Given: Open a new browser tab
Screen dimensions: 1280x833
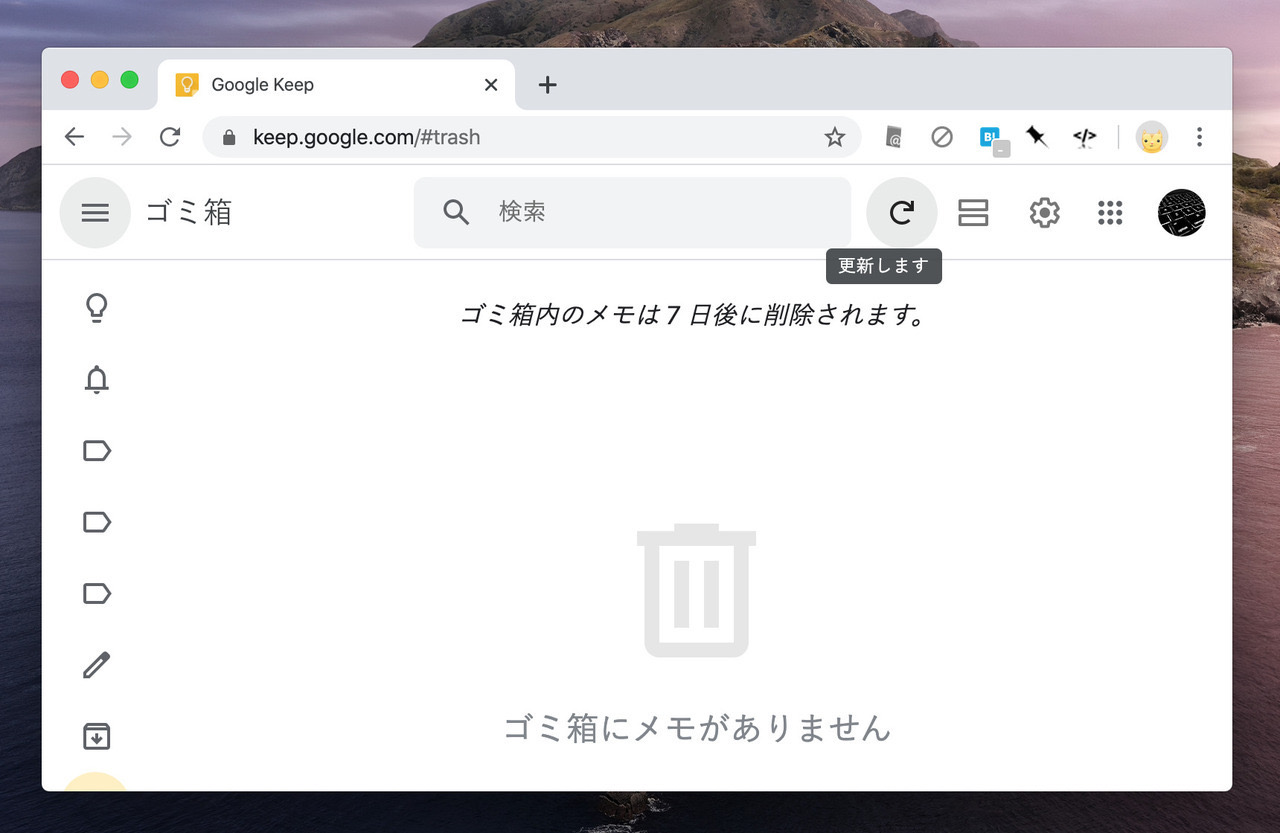Looking at the screenshot, I should coord(547,85).
